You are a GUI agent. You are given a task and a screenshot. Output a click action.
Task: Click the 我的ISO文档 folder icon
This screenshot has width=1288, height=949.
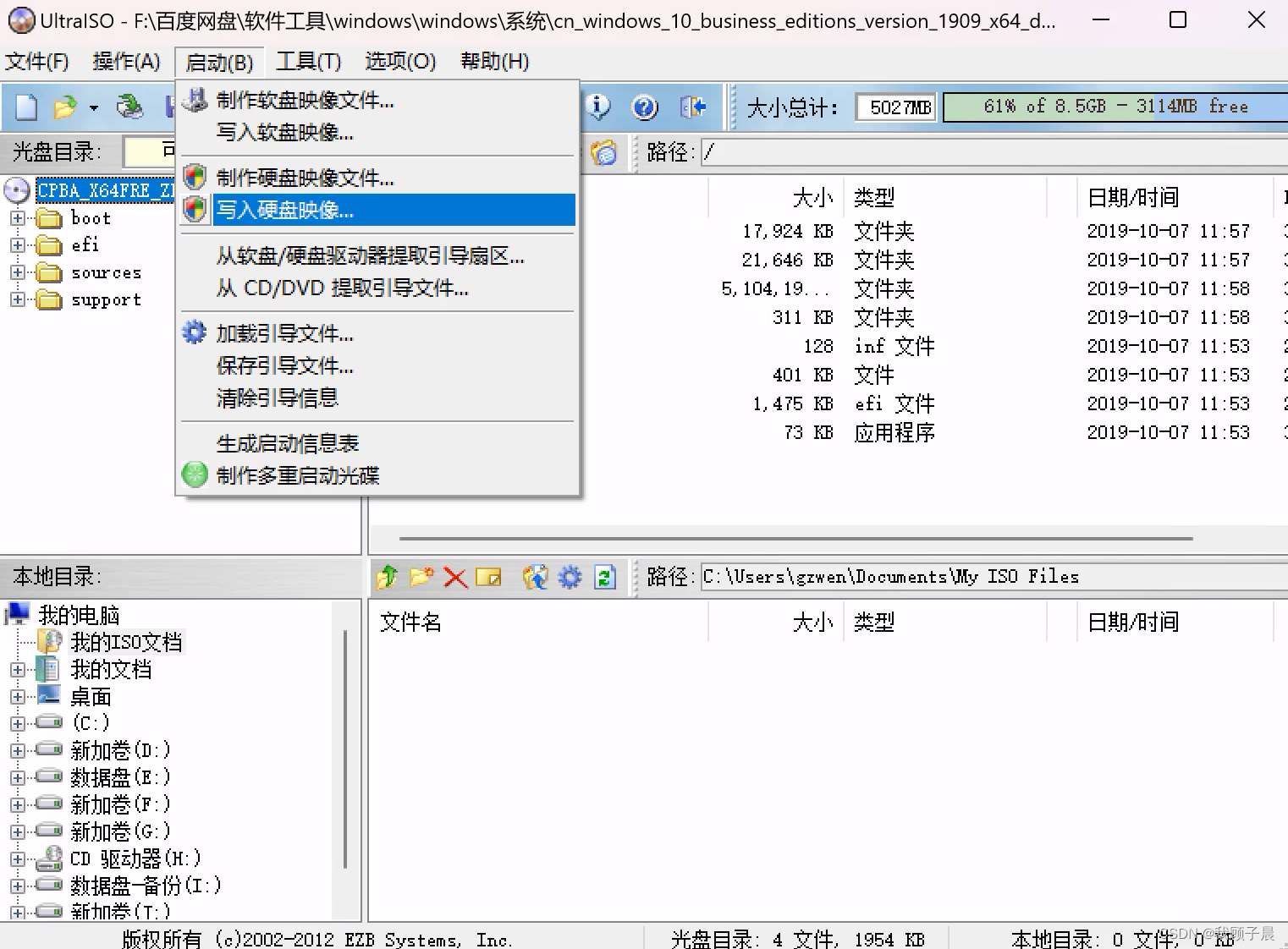(50, 642)
